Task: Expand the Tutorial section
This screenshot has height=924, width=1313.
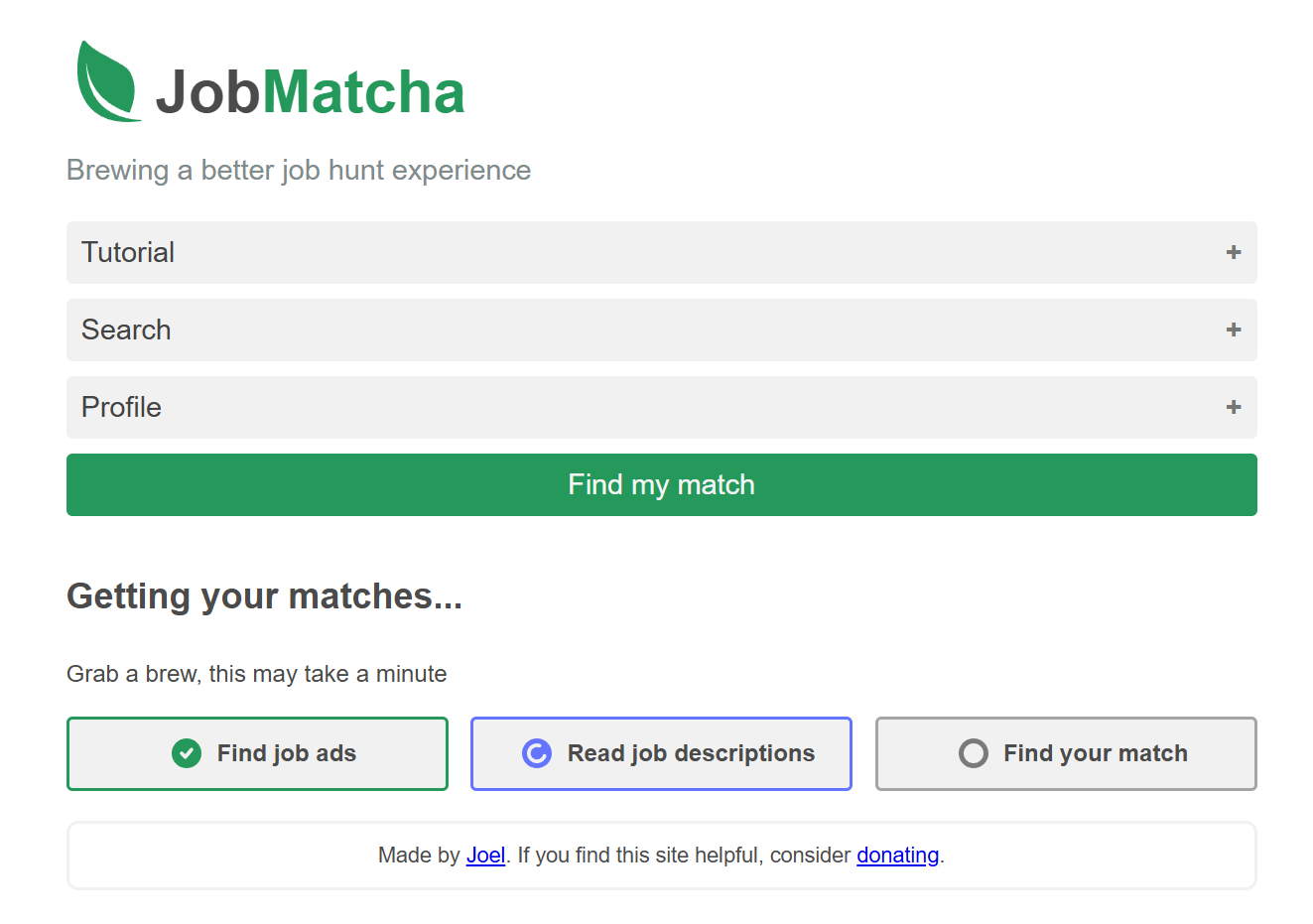Action: coord(662,252)
